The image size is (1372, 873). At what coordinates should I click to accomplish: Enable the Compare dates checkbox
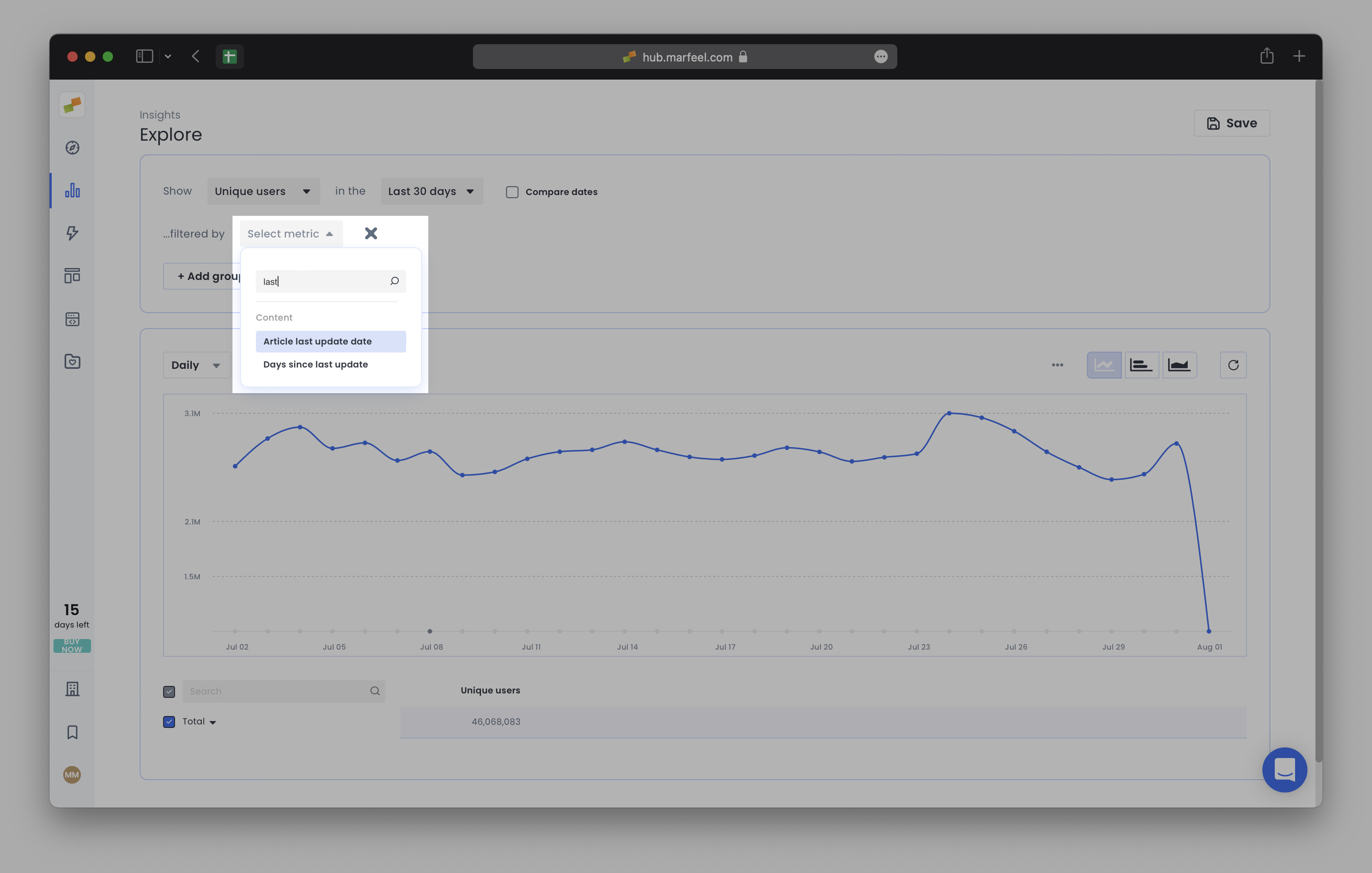[512, 192]
